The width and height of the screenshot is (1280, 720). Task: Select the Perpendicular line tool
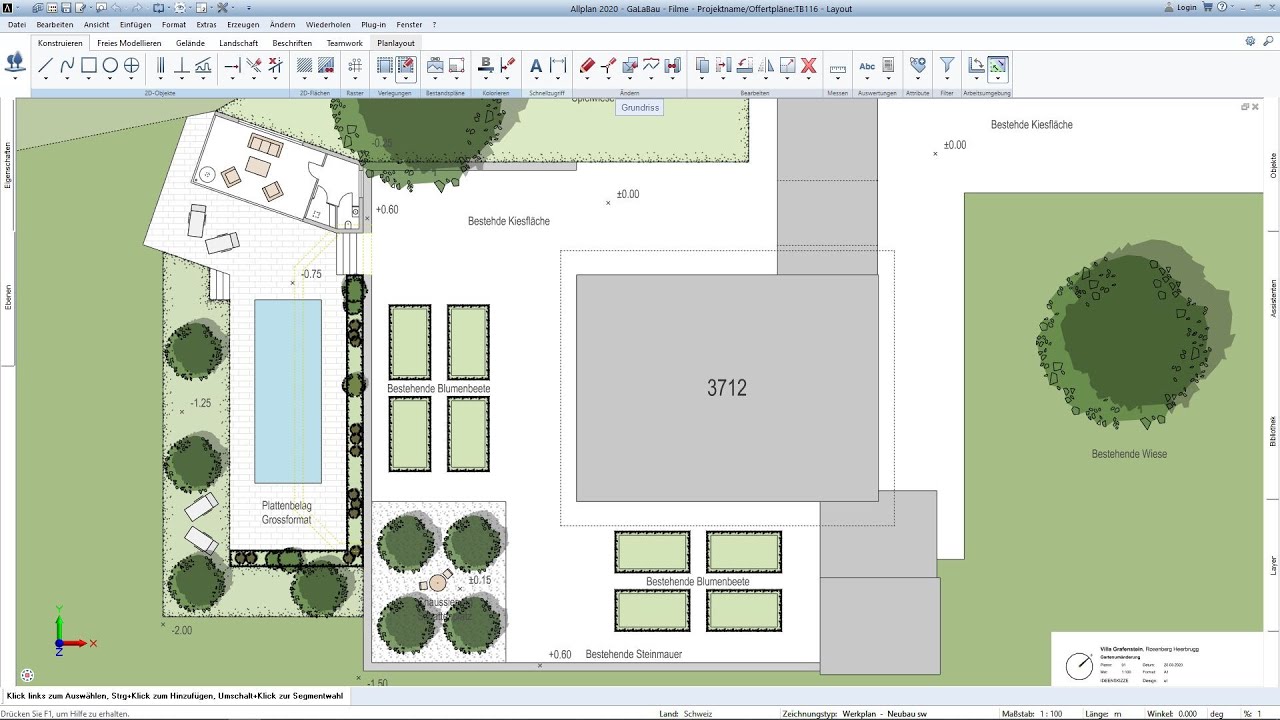[x=182, y=66]
